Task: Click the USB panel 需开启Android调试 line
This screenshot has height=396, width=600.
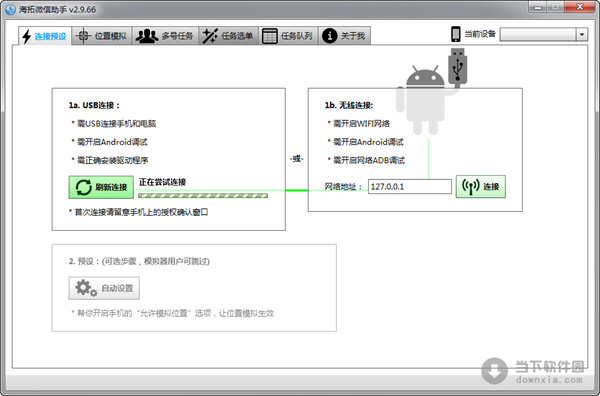Action: 112,142
